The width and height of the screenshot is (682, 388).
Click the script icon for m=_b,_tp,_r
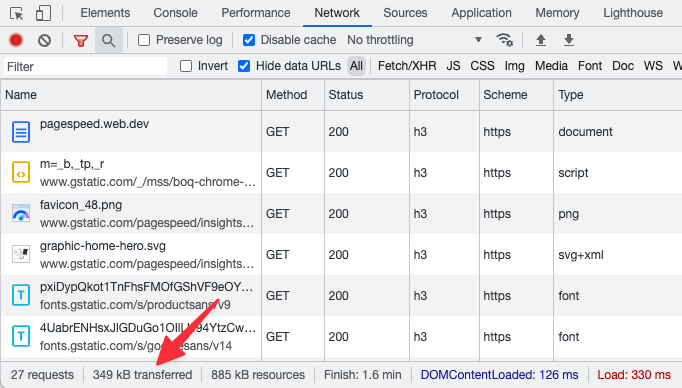tap(21, 173)
